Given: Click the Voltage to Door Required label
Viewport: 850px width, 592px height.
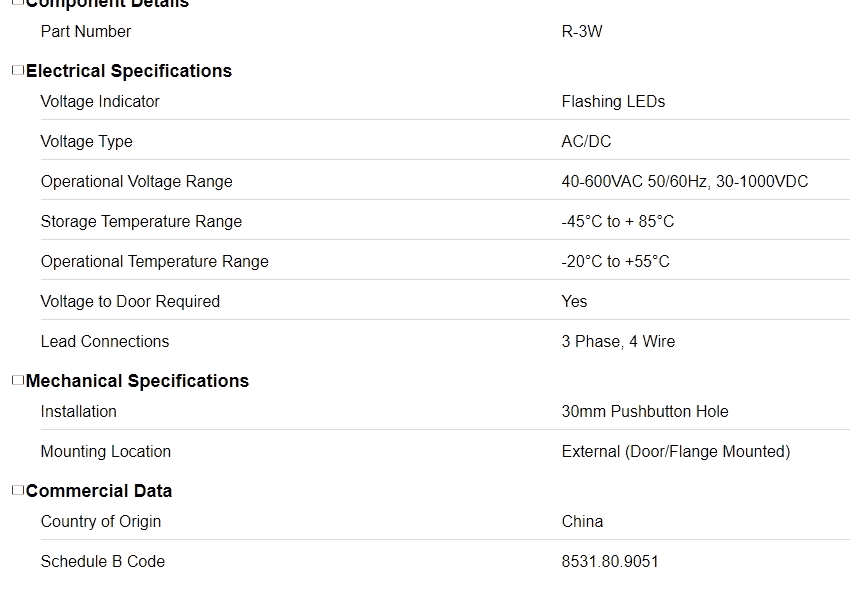Looking at the screenshot, I should click(130, 301).
